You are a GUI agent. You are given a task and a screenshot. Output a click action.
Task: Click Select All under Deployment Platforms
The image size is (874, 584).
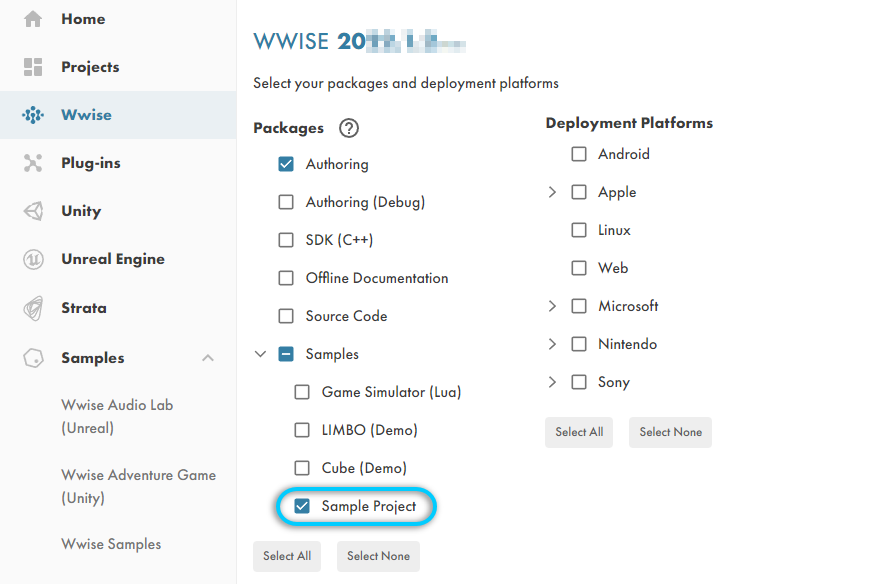pos(579,432)
